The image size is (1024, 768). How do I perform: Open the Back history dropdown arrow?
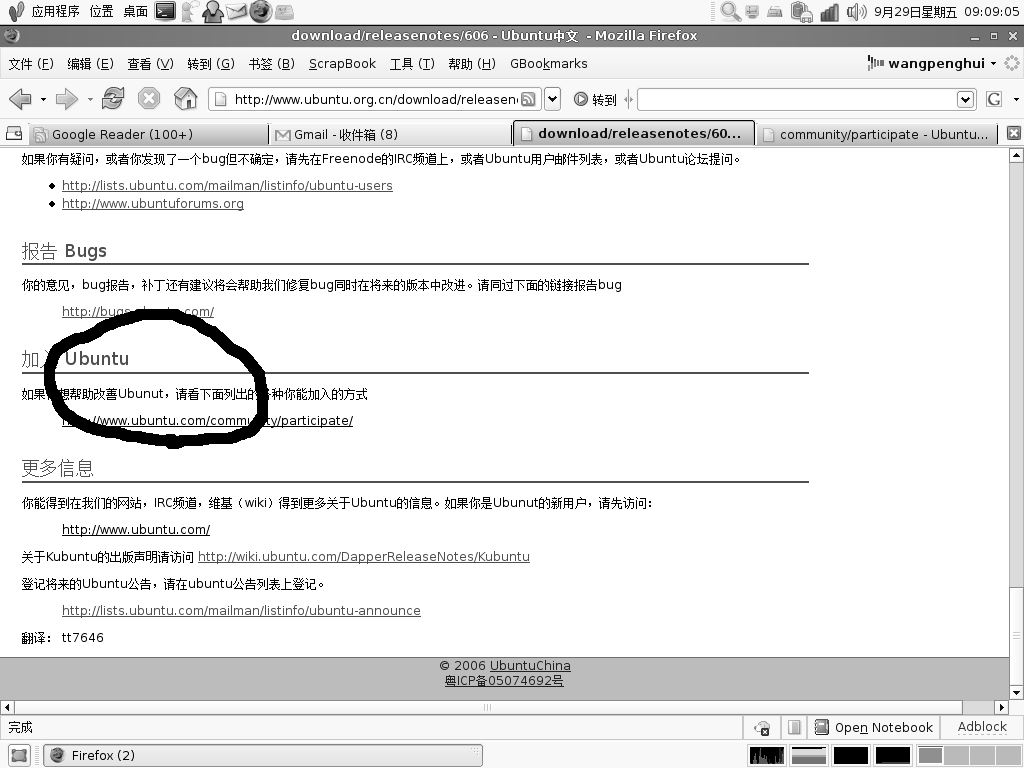pyautogui.click(x=43, y=99)
